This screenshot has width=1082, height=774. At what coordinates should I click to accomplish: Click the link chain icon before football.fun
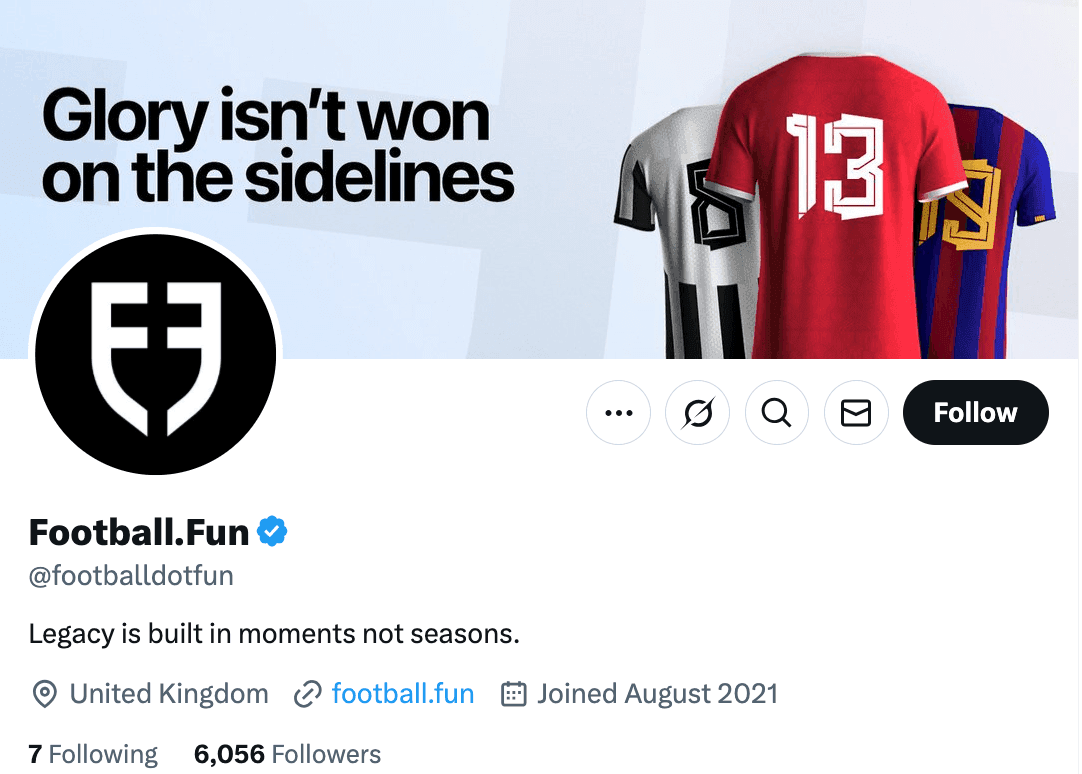[306, 693]
